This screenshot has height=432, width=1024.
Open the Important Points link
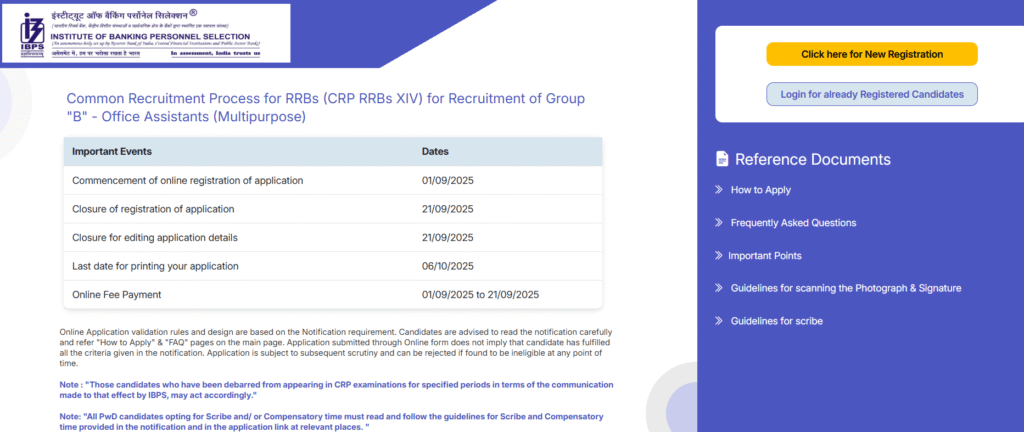[765, 256]
